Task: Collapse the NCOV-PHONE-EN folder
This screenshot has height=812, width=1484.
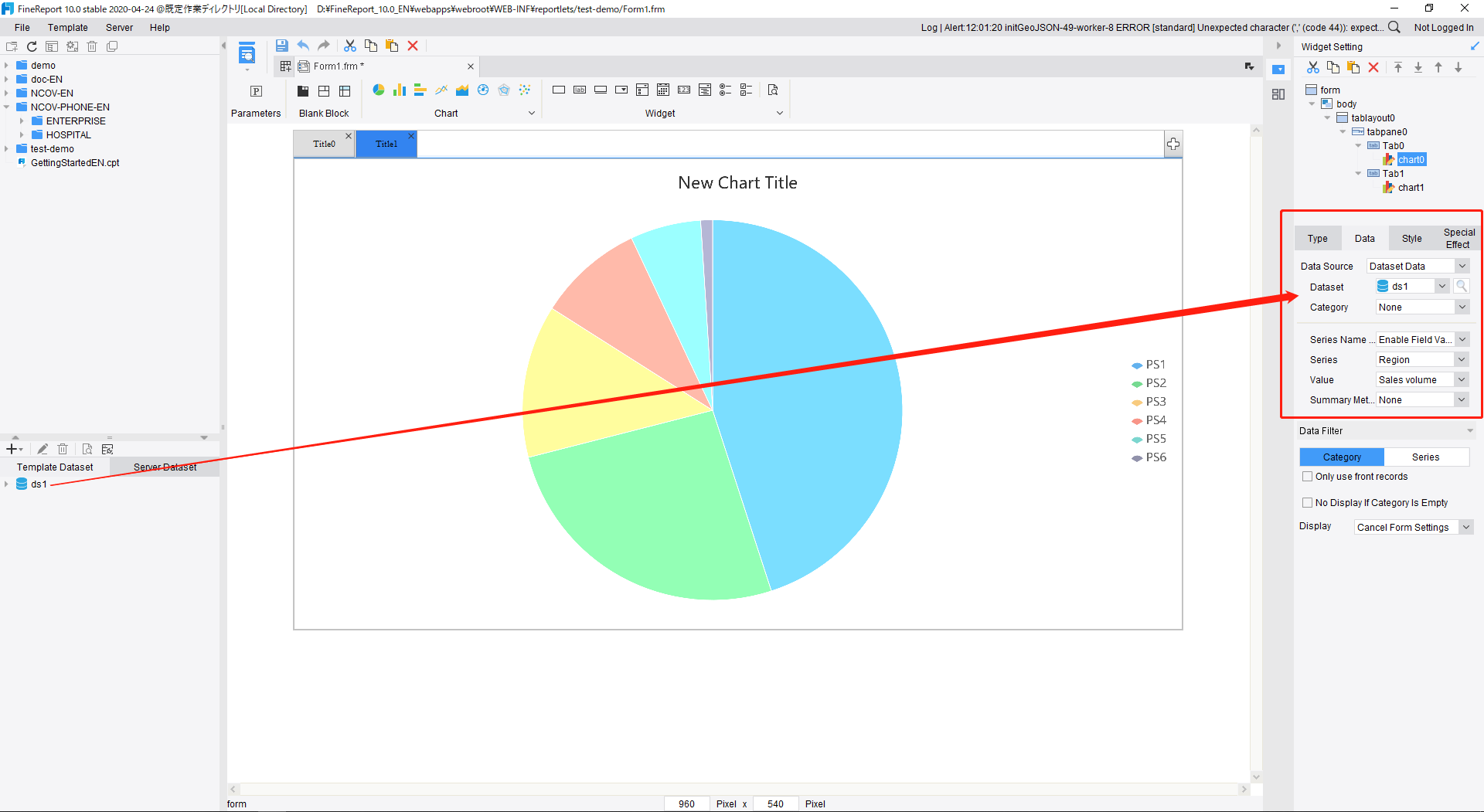Action: coord(6,107)
